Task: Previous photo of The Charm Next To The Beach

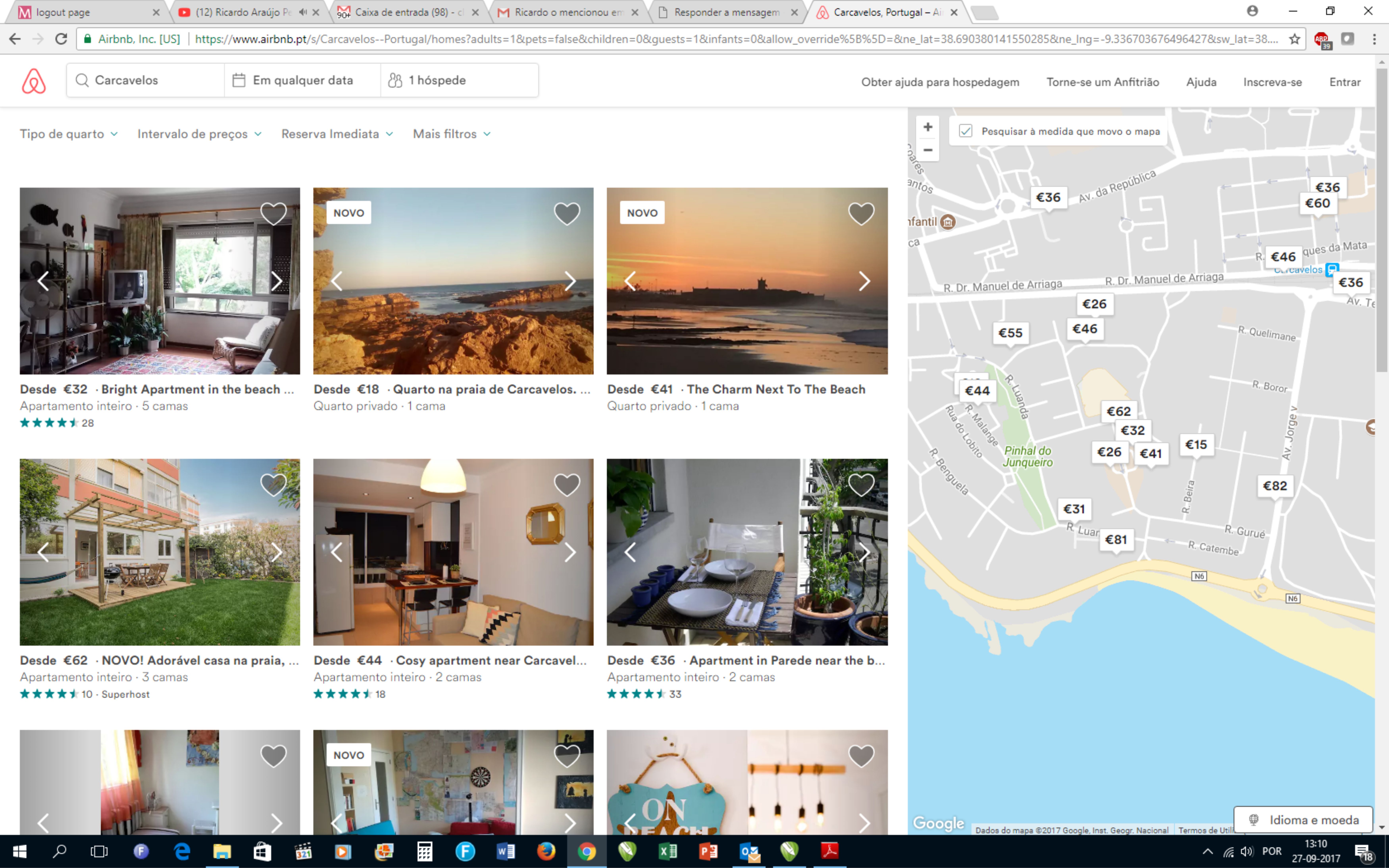Action: pos(630,281)
